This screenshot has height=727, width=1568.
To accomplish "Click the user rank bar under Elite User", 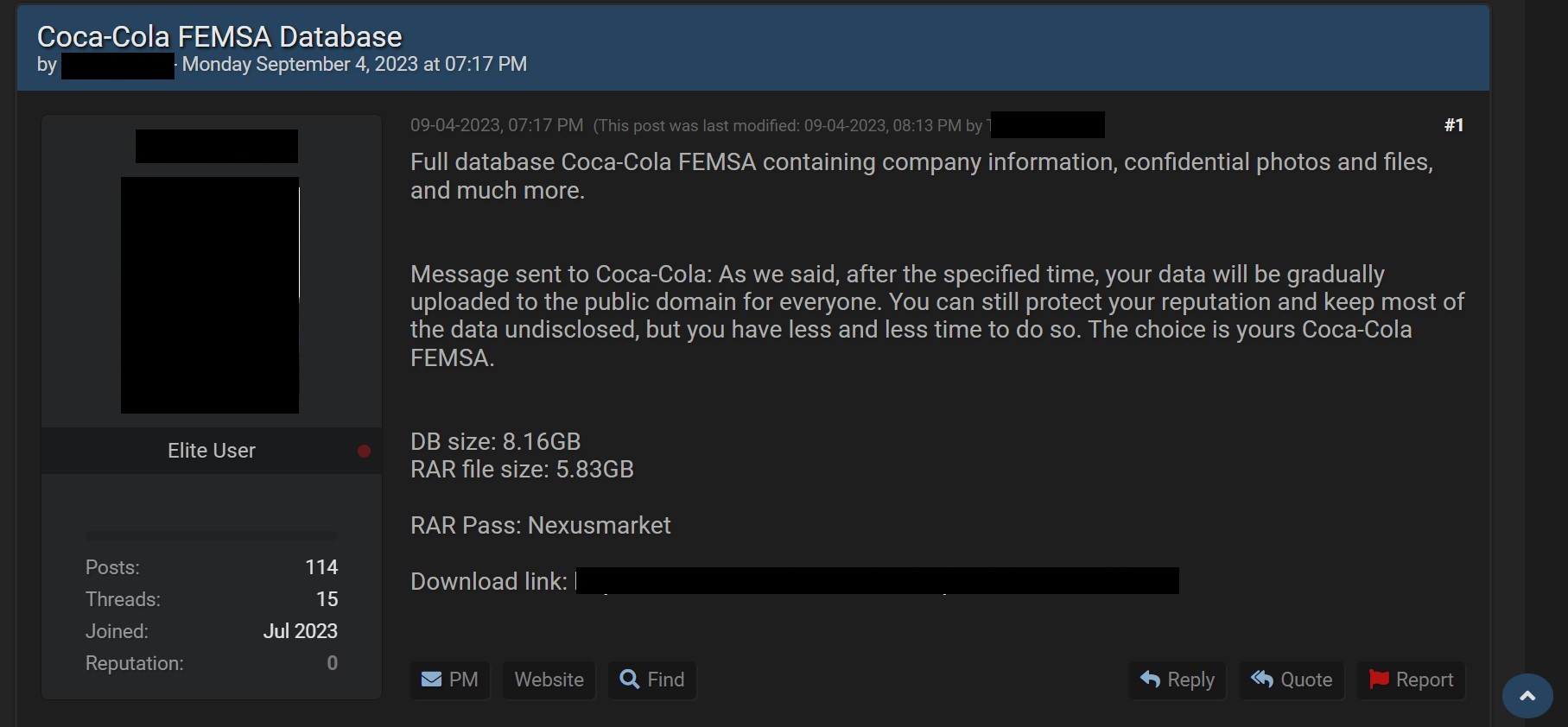I will tap(212, 535).
